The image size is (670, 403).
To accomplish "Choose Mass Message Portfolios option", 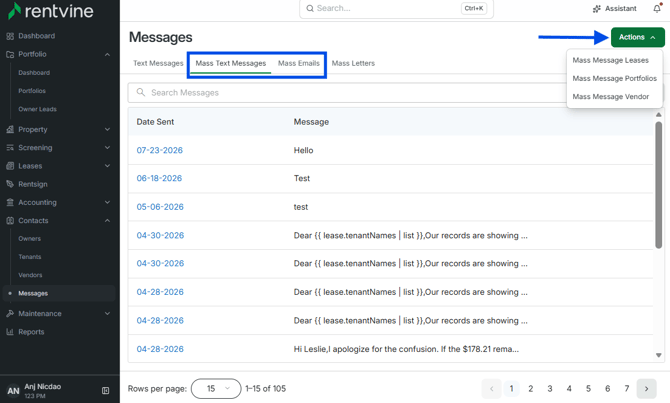I will pyautogui.click(x=614, y=78).
